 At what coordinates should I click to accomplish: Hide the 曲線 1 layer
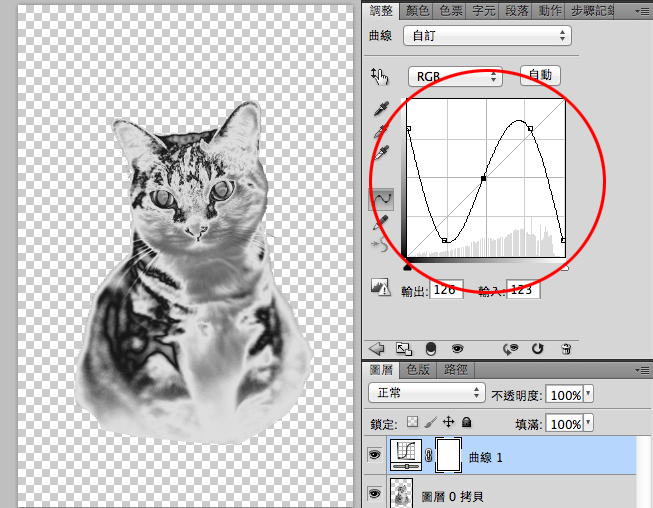coord(375,454)
